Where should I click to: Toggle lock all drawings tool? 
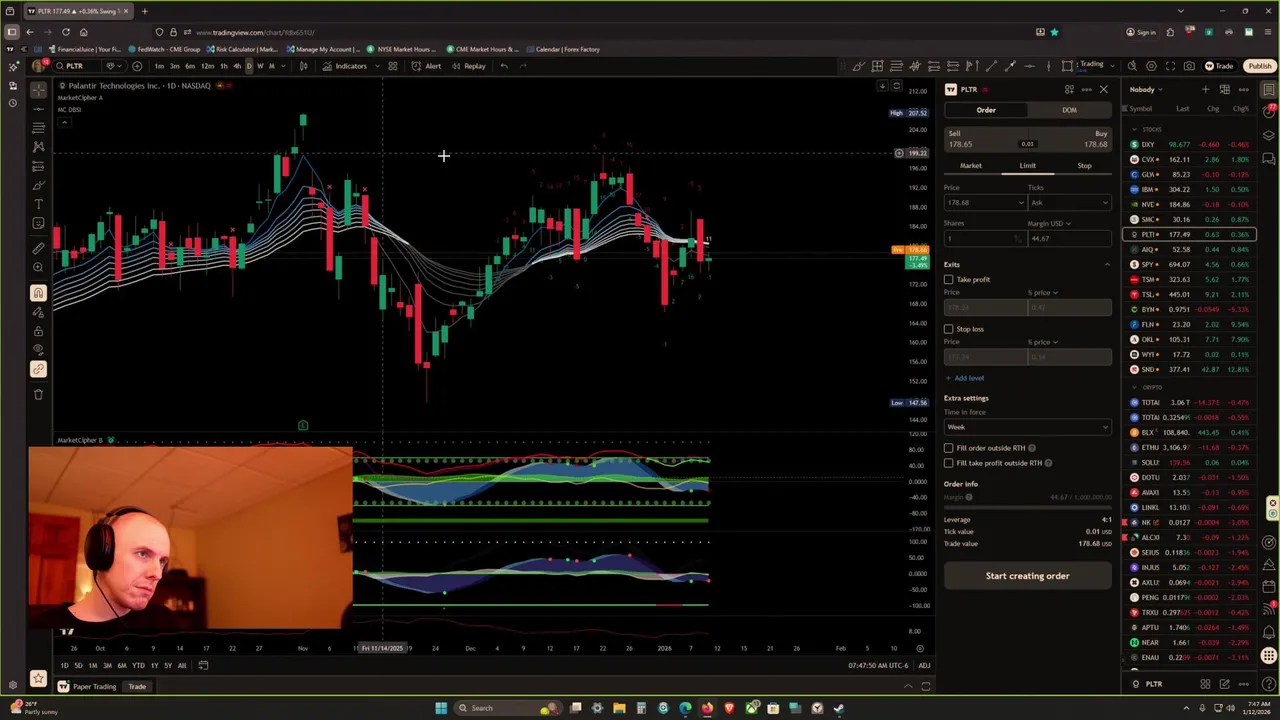click(38, 331)
